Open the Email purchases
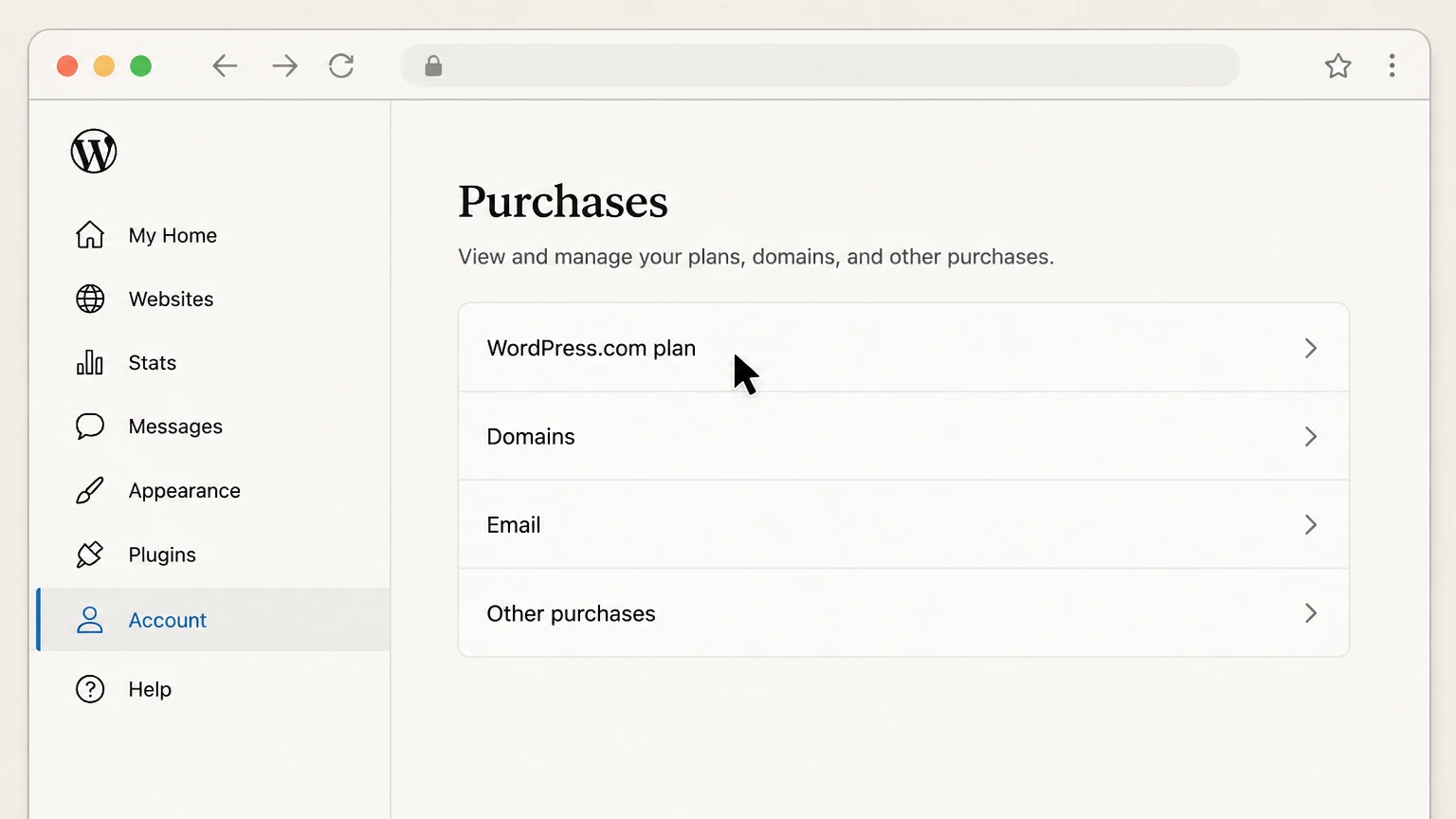The width and height of the screenshot is (1456, 819). point(903,524)
